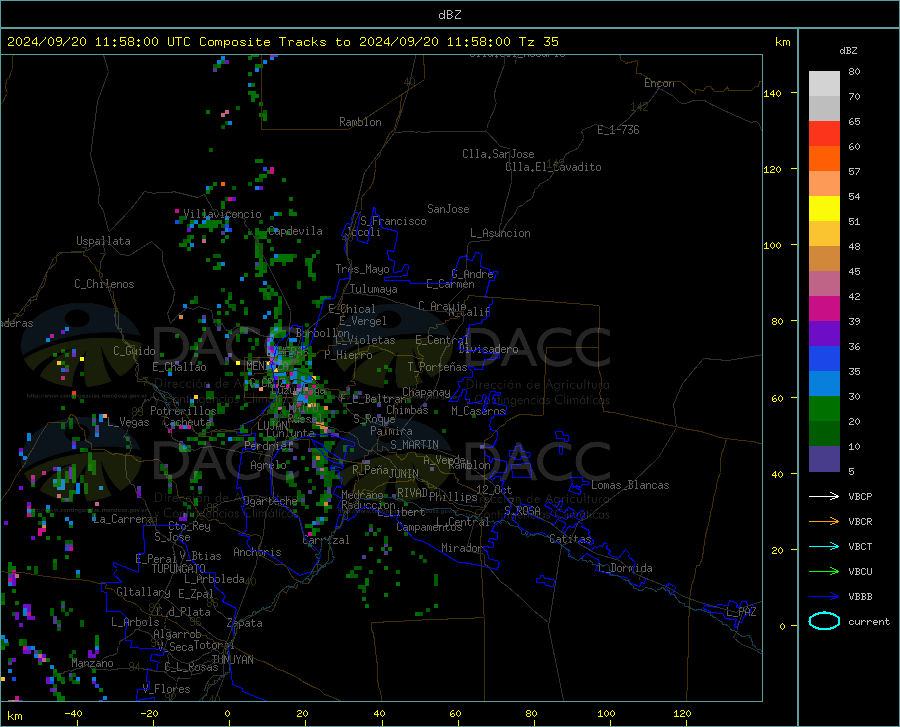900x727 pixels.
Task: Click the '100' tick on the vertical km axis
Action: pos(772,245)
